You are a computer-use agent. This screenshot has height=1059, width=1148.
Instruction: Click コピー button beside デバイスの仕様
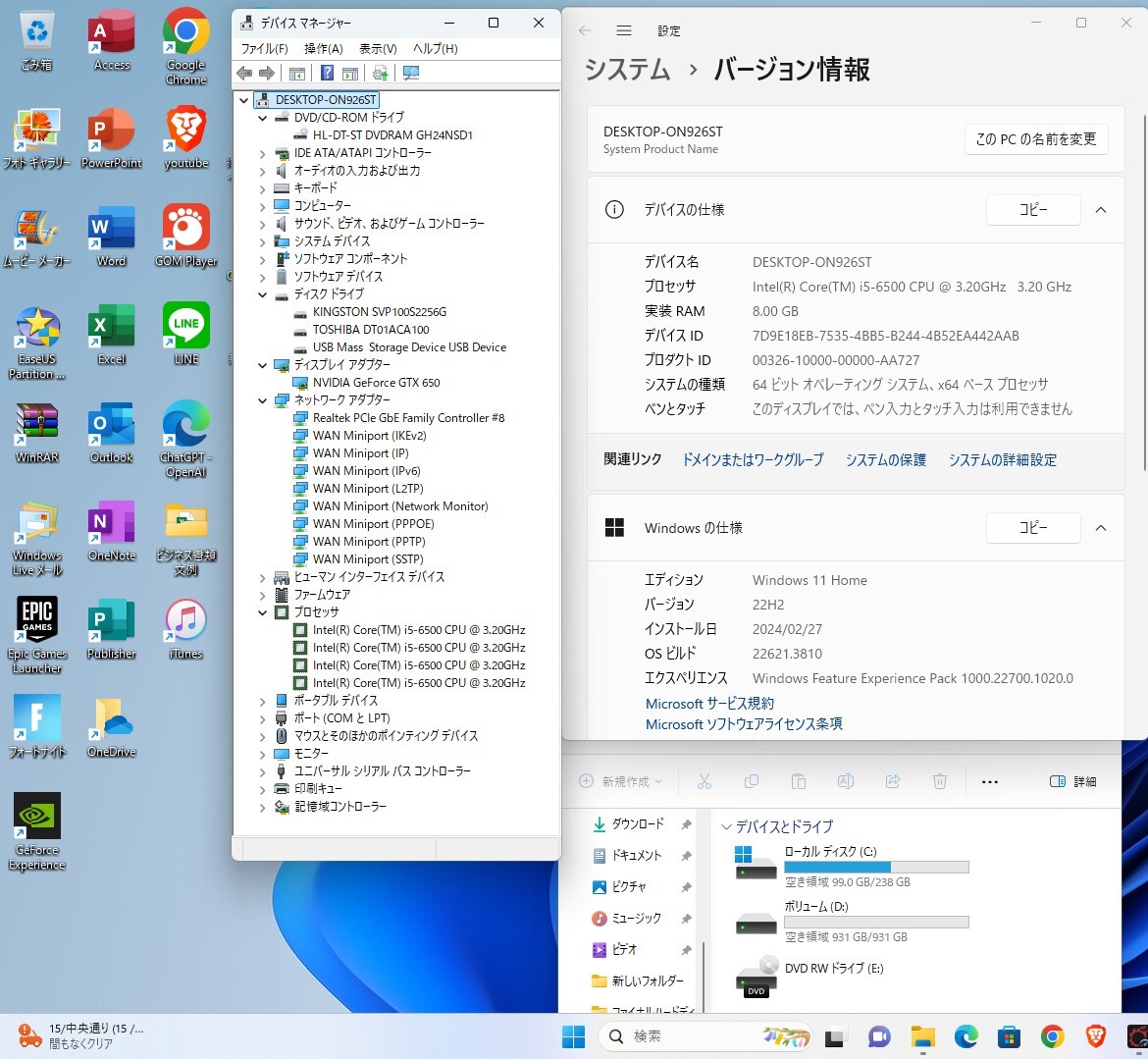[1033, 210]
